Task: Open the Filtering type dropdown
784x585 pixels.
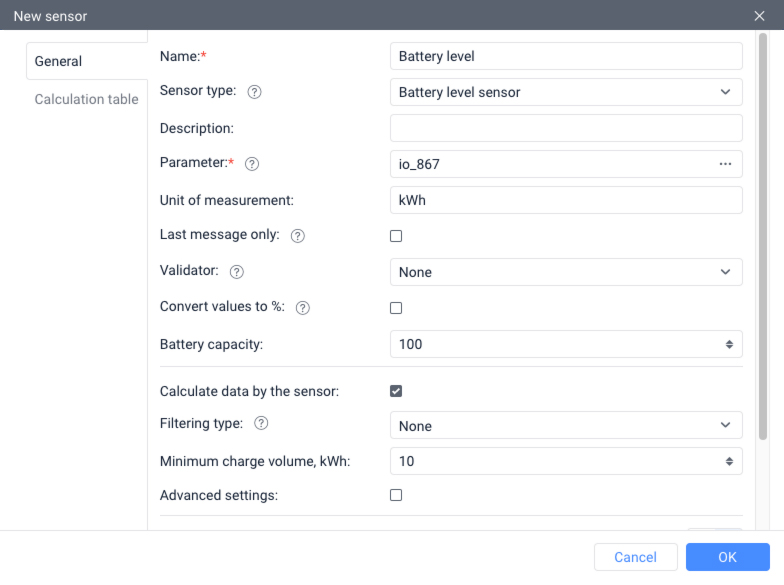Action: coord(565,426)
